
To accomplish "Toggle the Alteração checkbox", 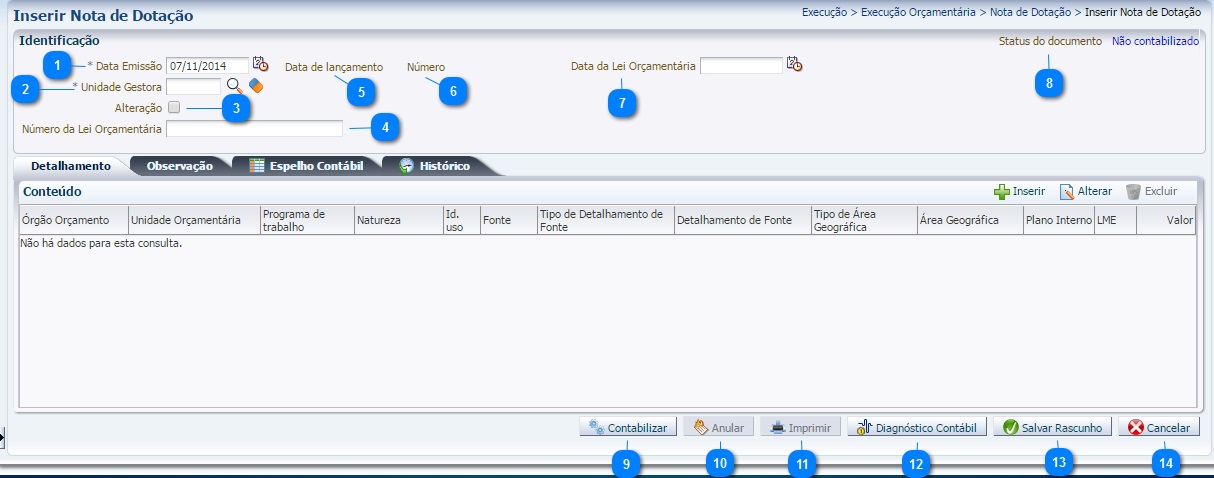I will click(174, 107).
